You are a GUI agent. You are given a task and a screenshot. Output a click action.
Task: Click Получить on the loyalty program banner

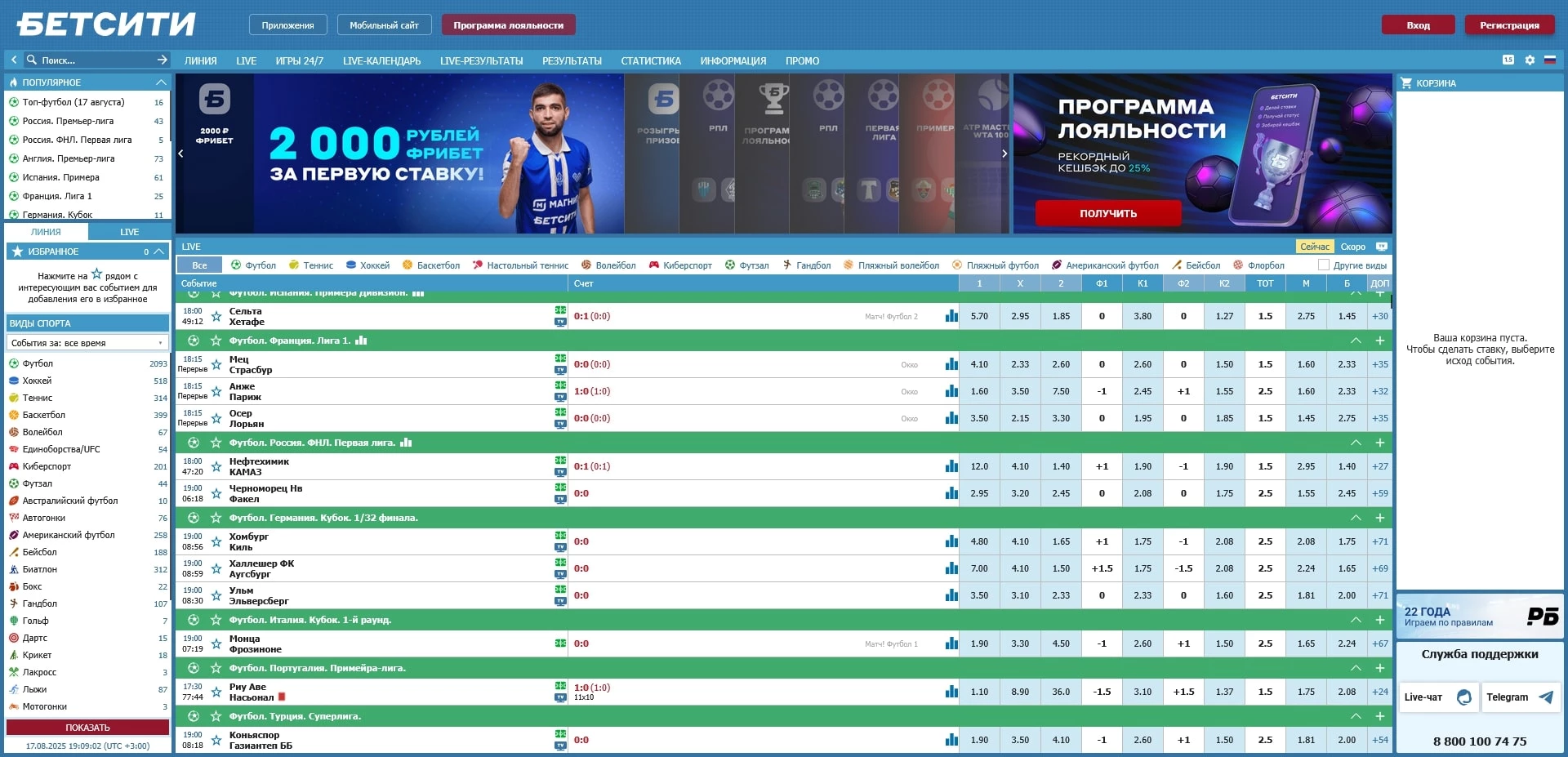(x=1107, y=213)
